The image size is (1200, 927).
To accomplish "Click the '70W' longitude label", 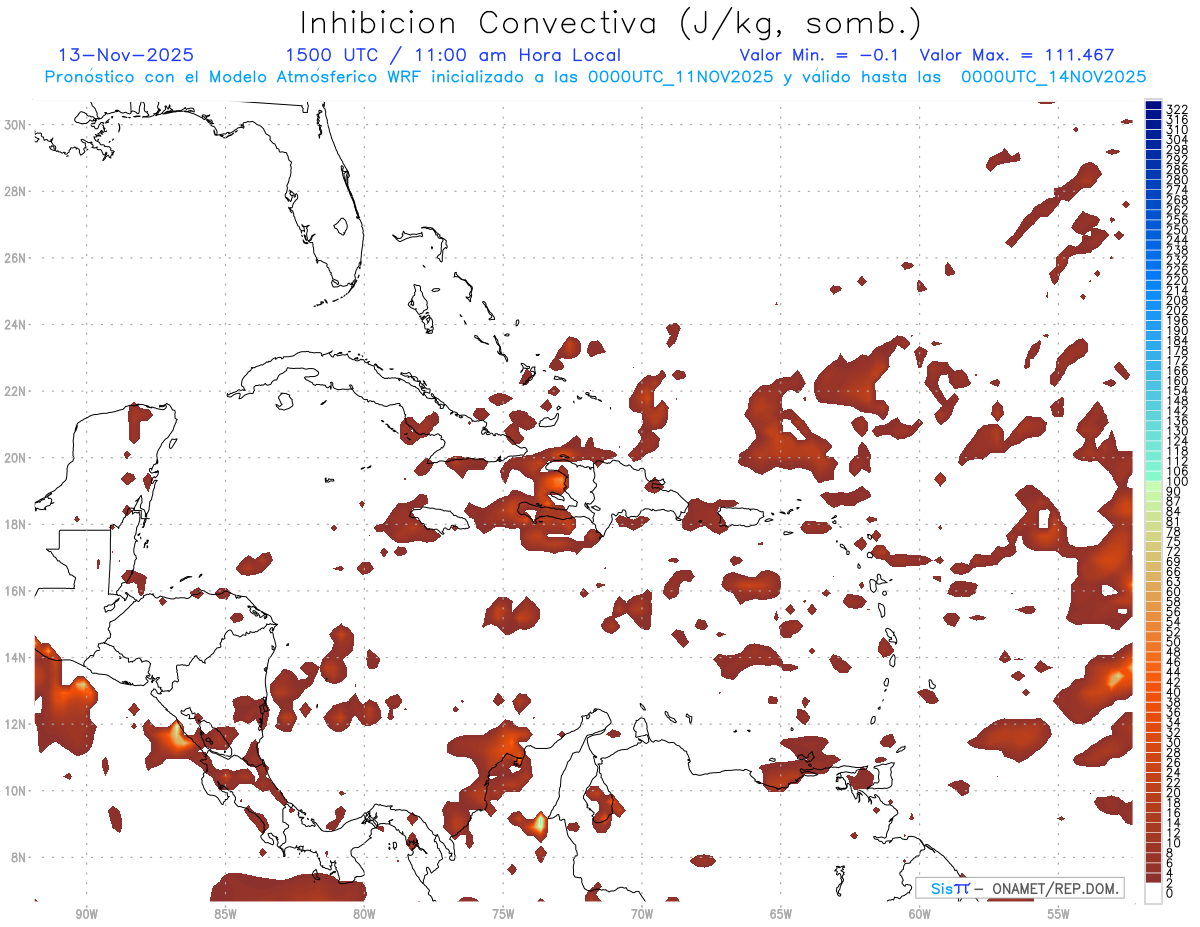I will 642,913.
